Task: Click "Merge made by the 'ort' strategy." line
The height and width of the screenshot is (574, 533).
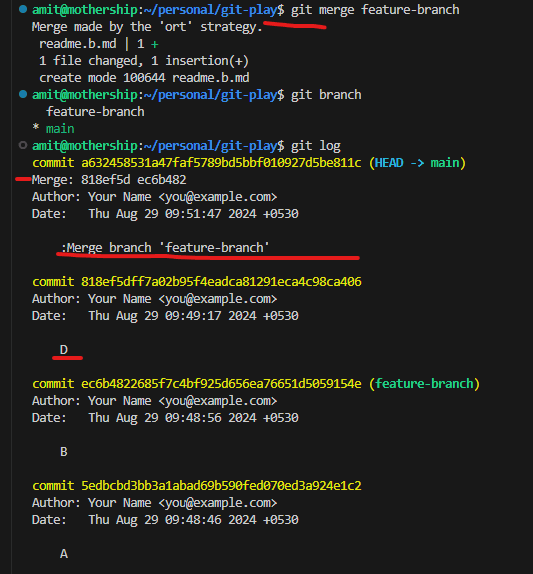Action: point(147,27)
